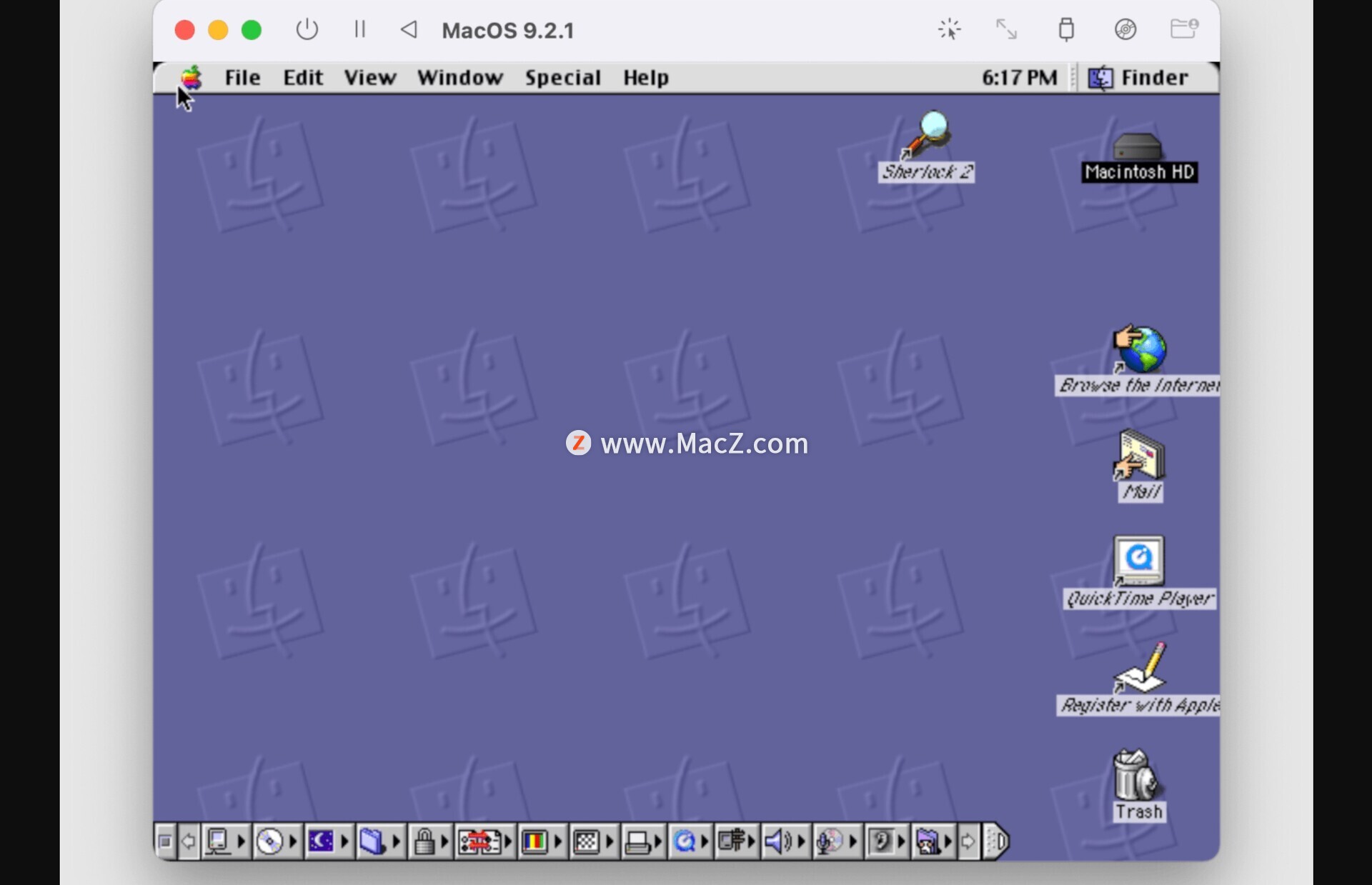Click the Control Strip close box
Screen dimensions: 1372x885
[x=165, y=842]
